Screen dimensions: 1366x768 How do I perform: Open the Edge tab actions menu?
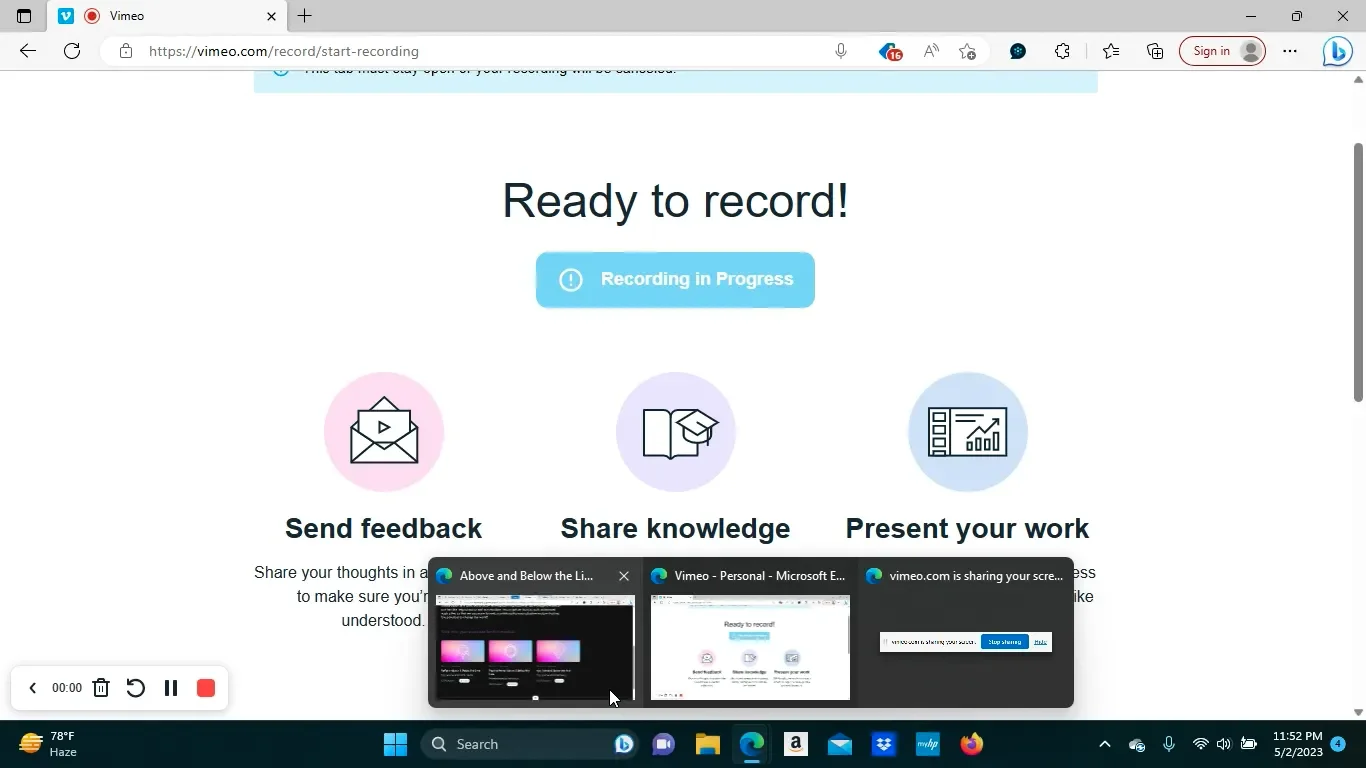24,16
